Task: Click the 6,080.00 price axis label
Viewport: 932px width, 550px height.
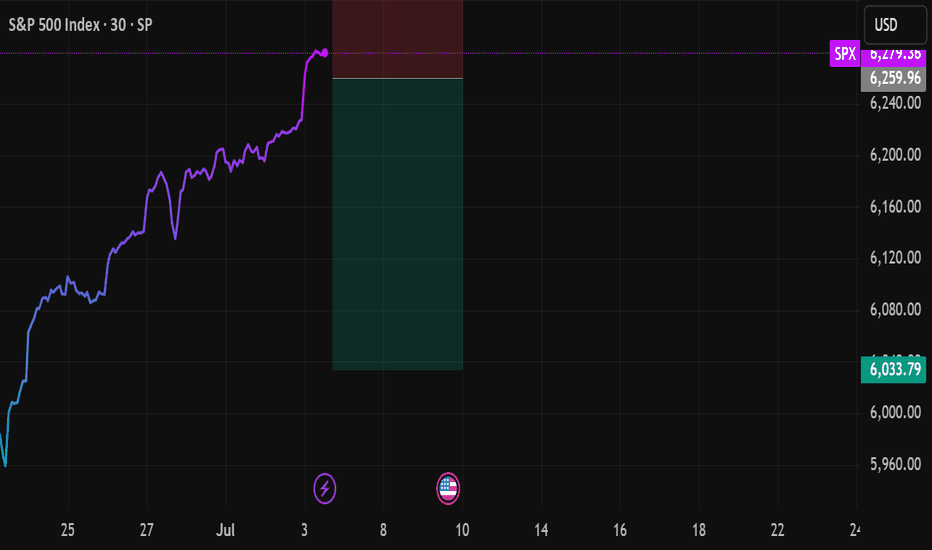Action: pos(895,310)
